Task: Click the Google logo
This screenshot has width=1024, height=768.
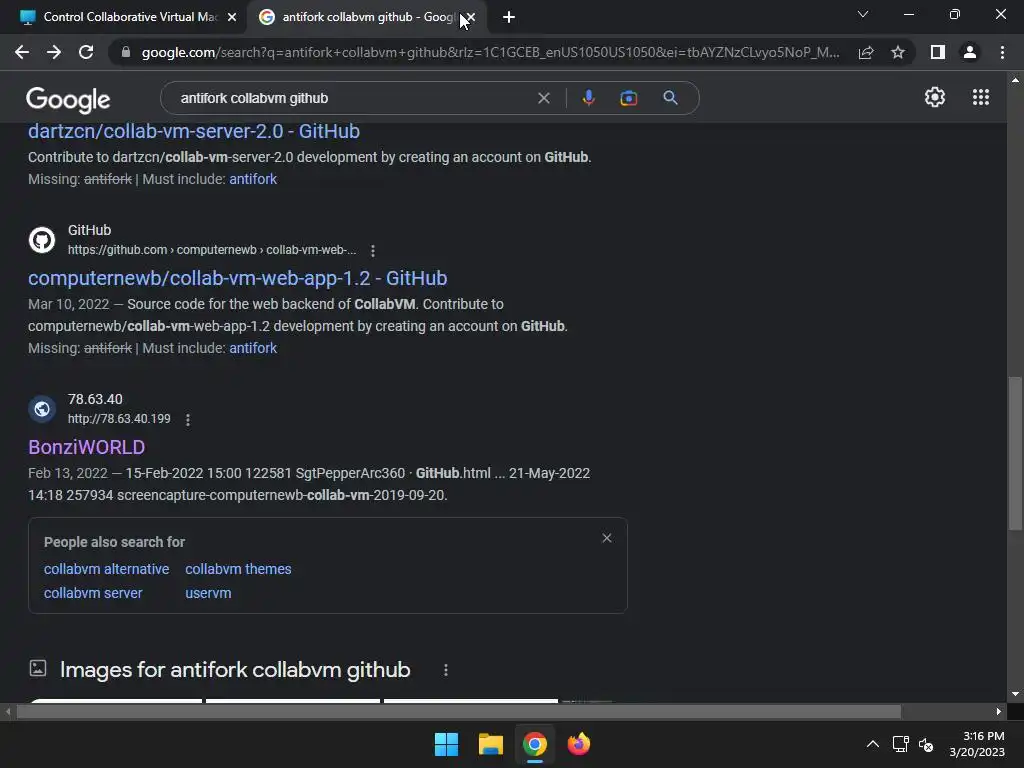Action: tap(68, 99)
